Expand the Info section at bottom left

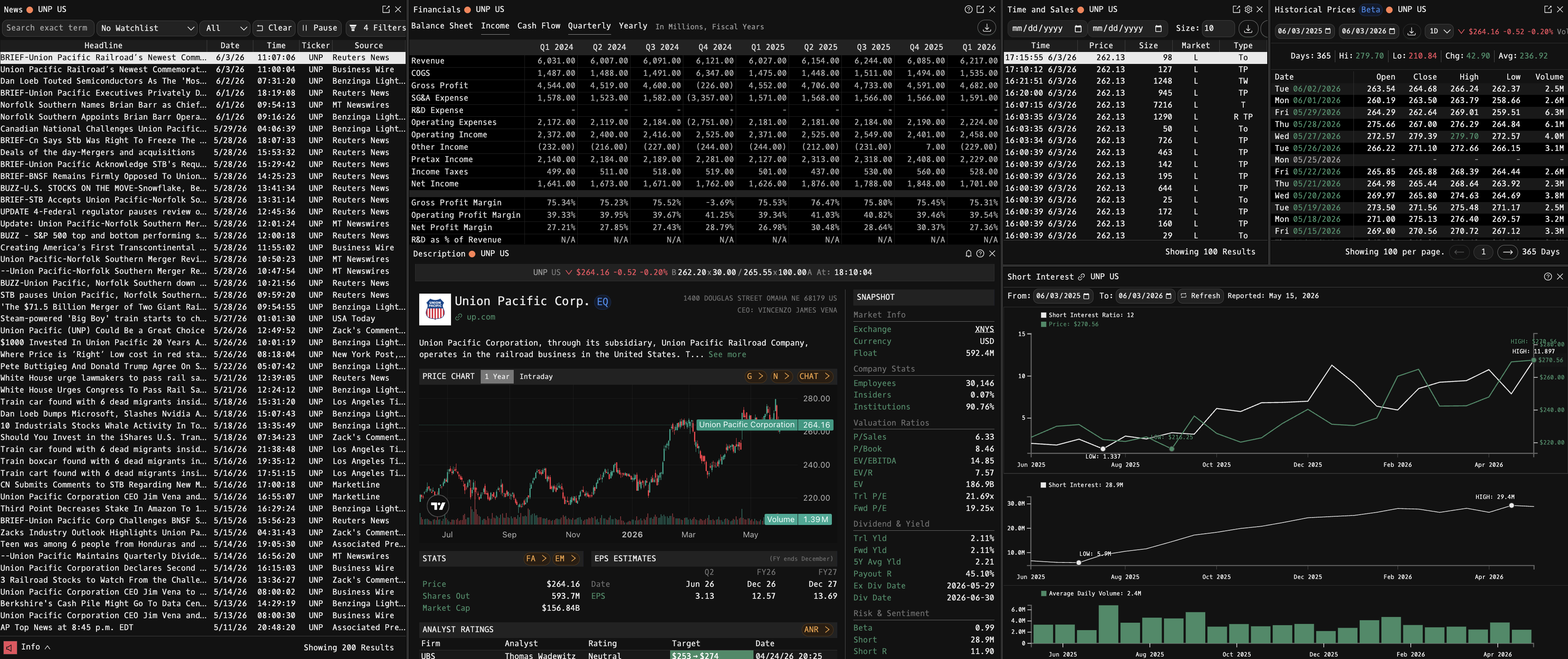35,647
